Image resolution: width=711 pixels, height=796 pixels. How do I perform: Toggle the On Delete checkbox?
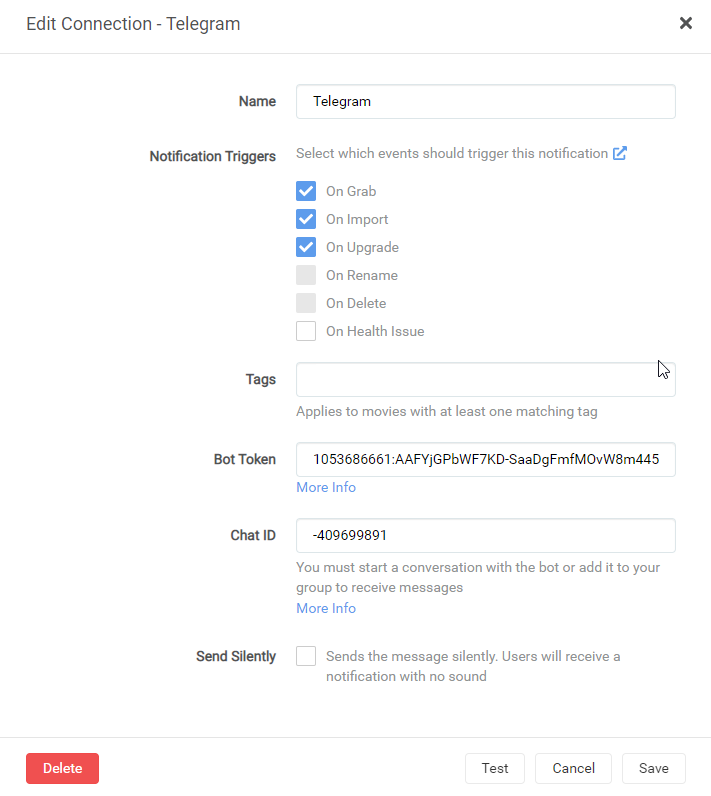tap(306, 303)
